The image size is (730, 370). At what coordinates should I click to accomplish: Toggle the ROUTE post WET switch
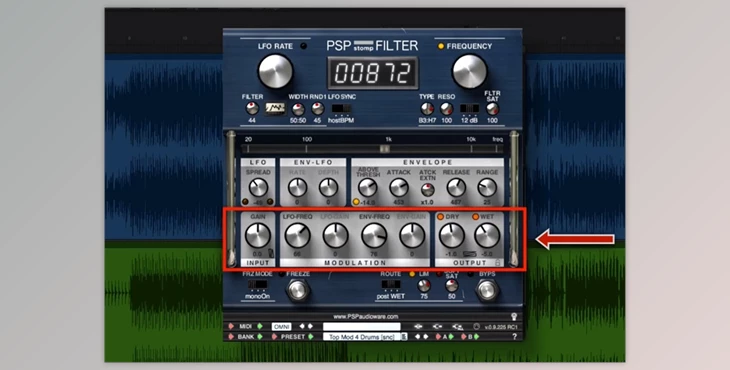tap(391, 284)
